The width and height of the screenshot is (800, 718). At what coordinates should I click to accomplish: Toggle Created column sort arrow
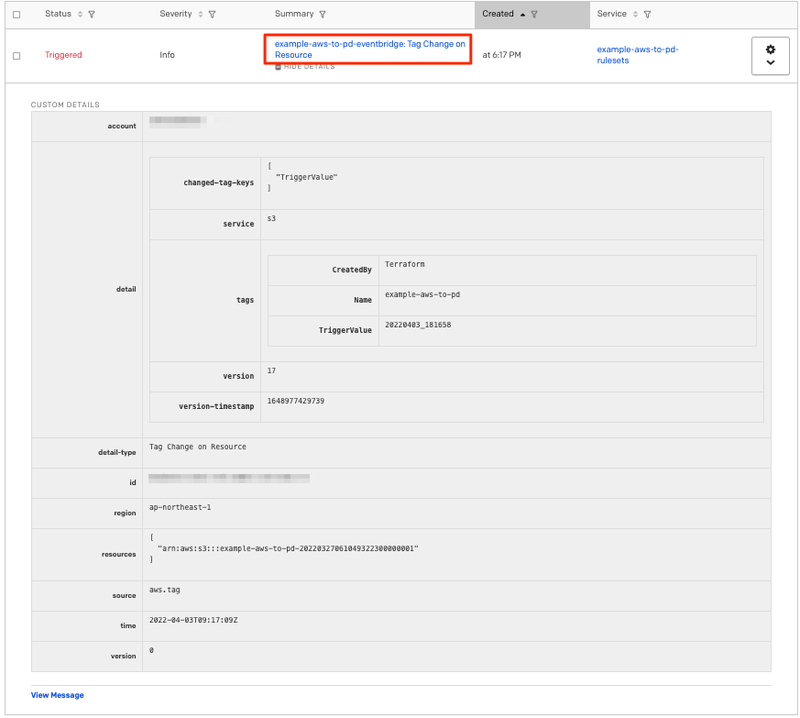[x=522, y=14]
